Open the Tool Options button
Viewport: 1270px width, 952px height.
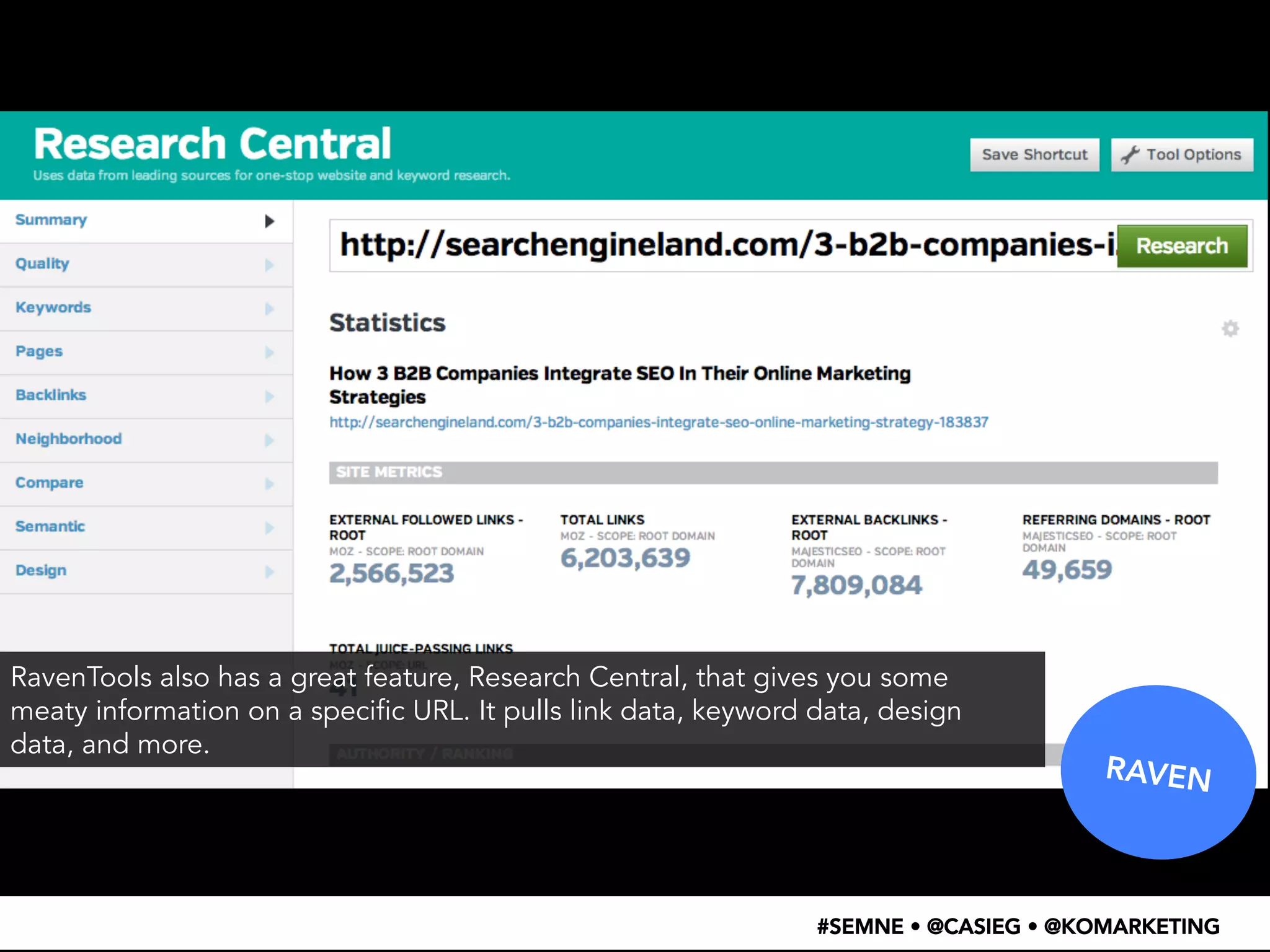1182,154
